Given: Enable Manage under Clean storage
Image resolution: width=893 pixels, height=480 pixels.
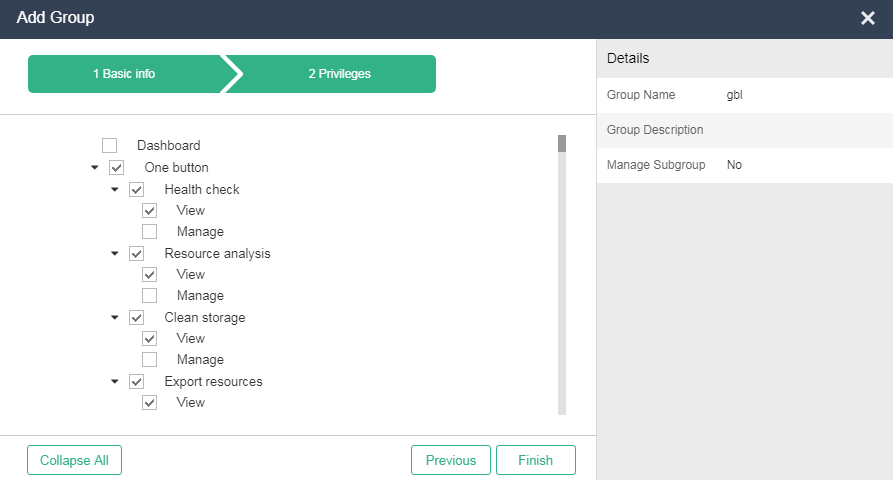Looking at the screenshot, I should (149, 360).
